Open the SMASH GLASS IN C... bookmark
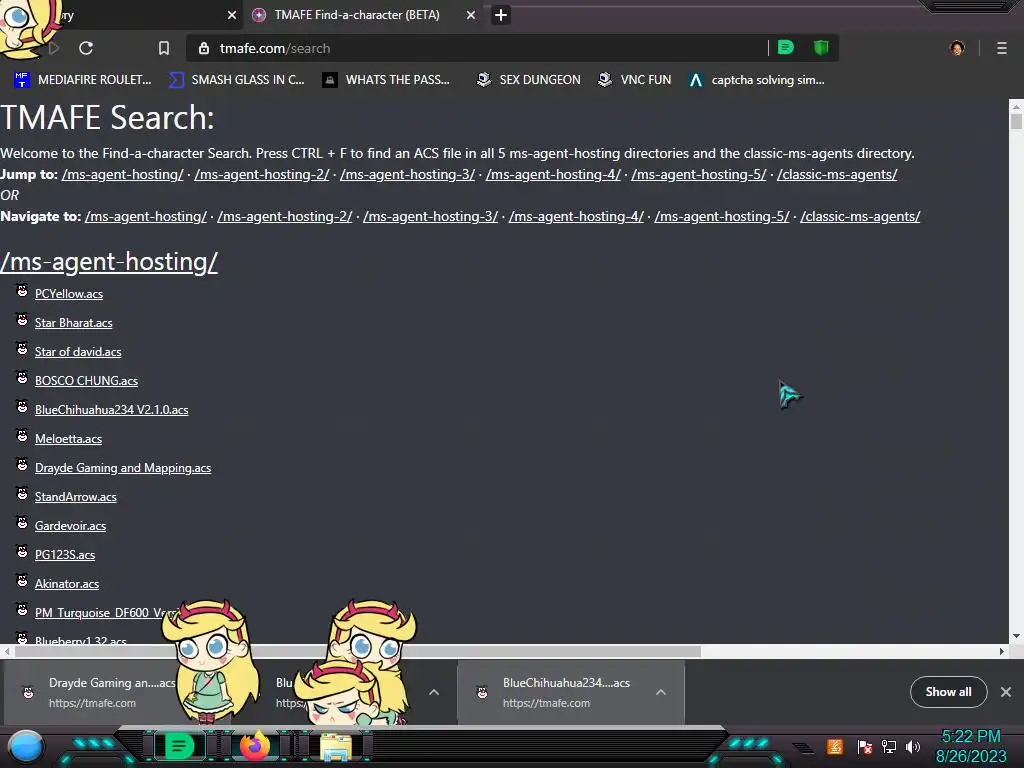The height and width of the screenshot is (768, 1024). click(x=237, y=80)
